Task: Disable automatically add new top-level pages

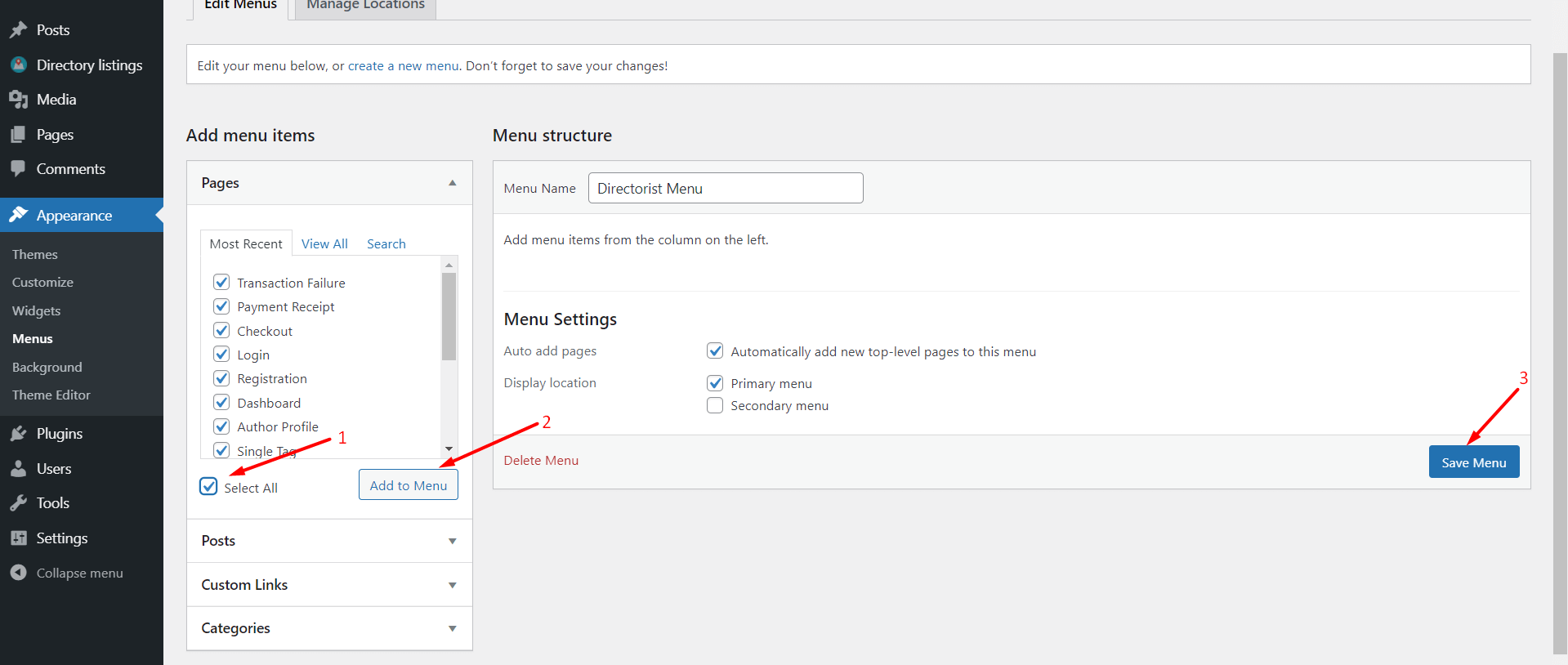Action: 715,351
